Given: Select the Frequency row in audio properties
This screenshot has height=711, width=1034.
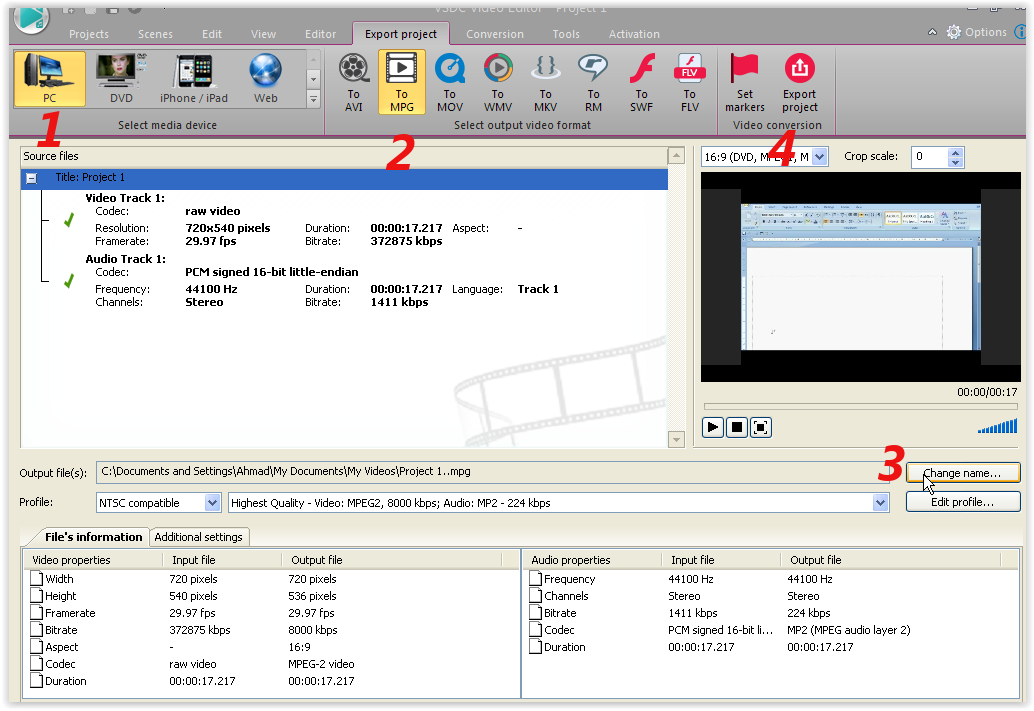Looking at the screenshot, I should (x=772, y=579).
